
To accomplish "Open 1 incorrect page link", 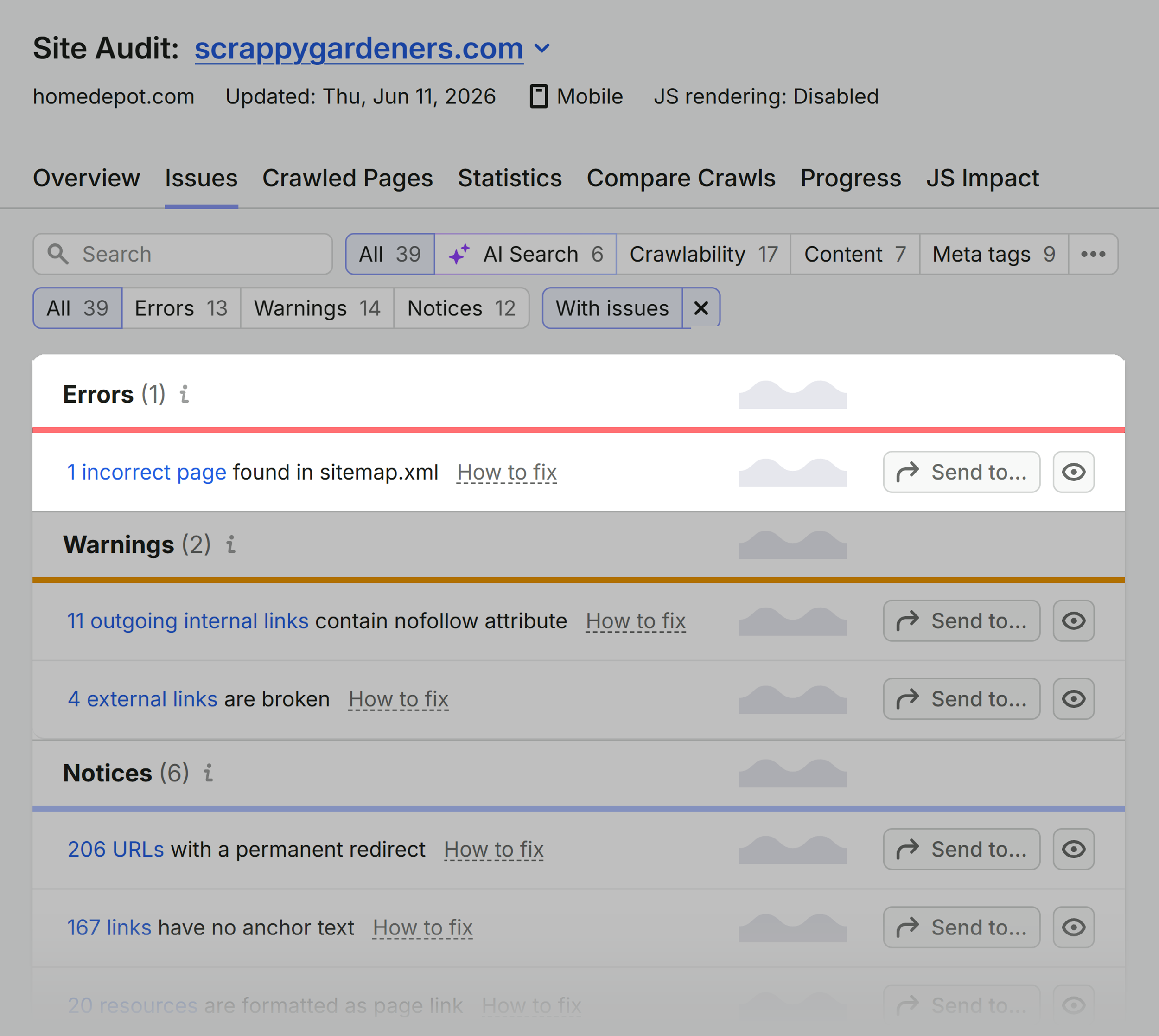I will point(147,472).
